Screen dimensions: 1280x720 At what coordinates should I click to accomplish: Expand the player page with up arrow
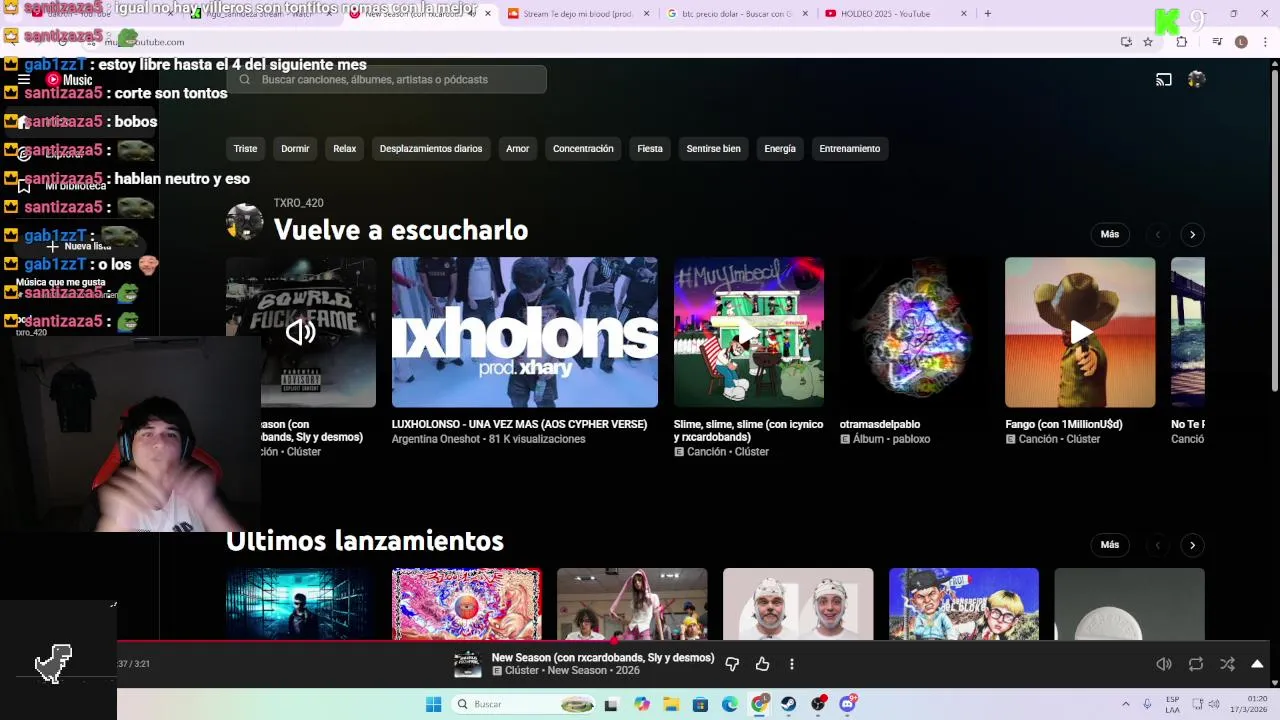(1257, 664)
